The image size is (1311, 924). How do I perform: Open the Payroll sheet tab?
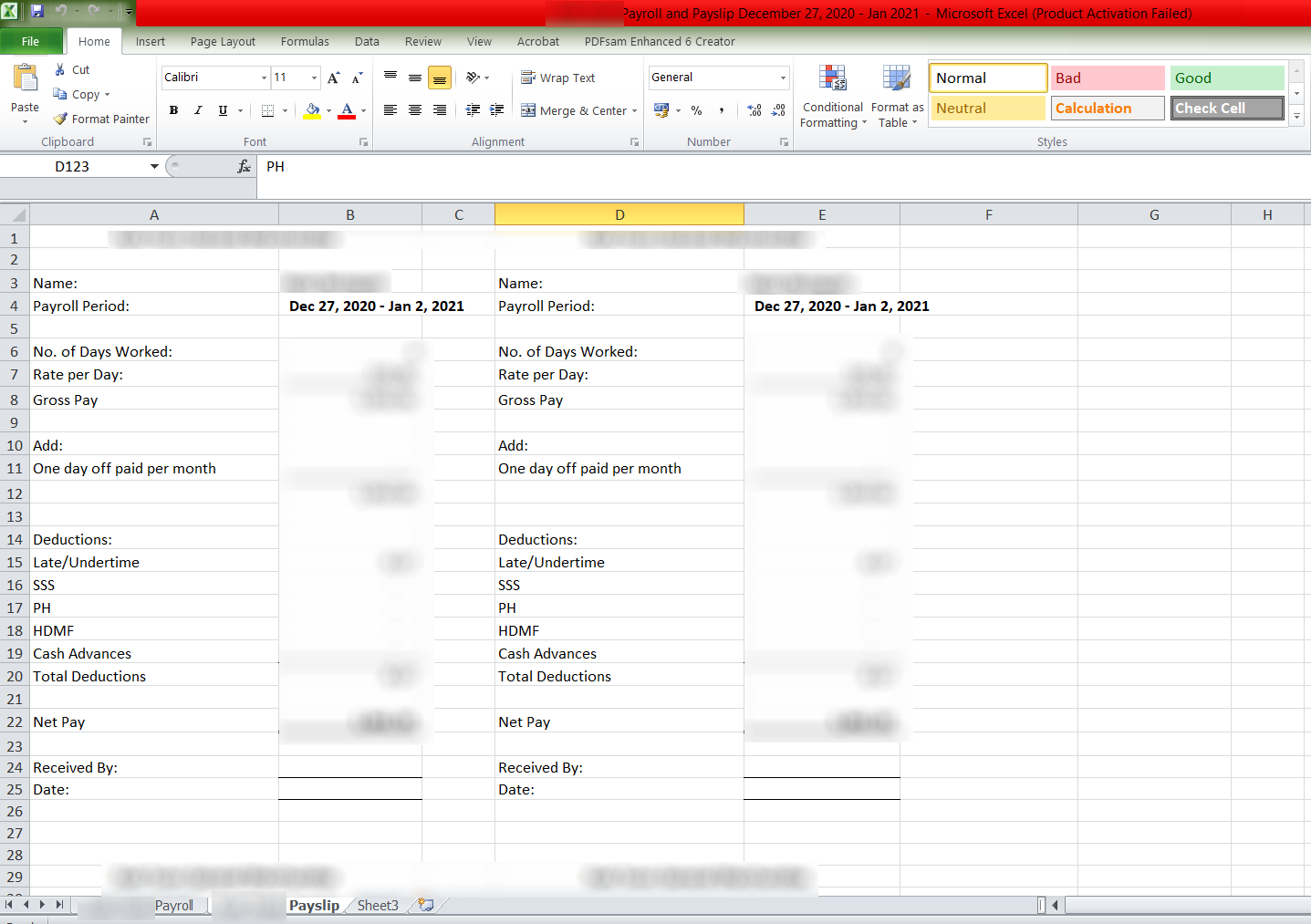174,906
